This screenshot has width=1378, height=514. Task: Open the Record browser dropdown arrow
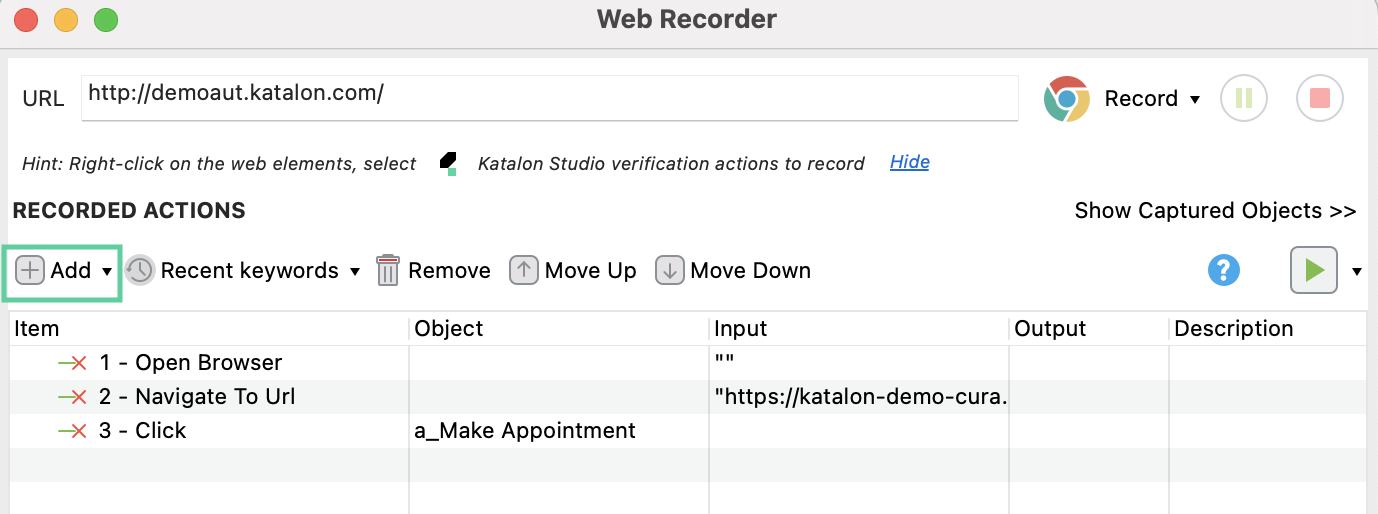tap(1195, 100)
